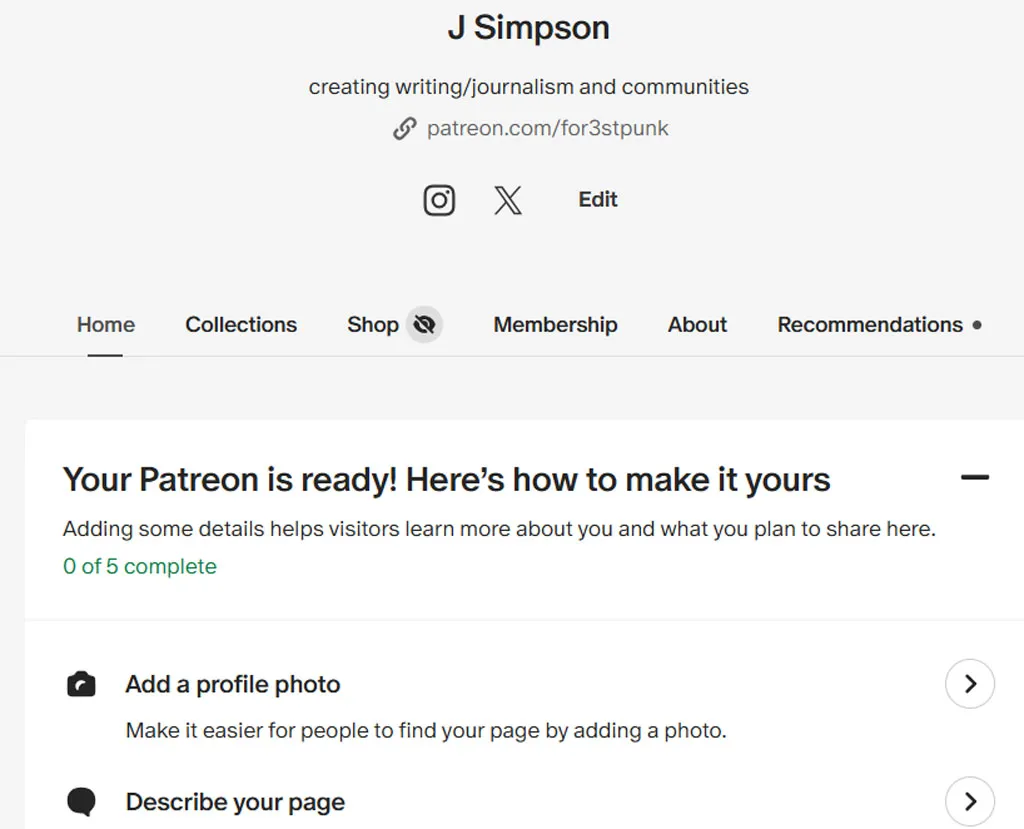Click the J Simpson page name
This screenshot has width=1024, height=829.
pos(528,27)
